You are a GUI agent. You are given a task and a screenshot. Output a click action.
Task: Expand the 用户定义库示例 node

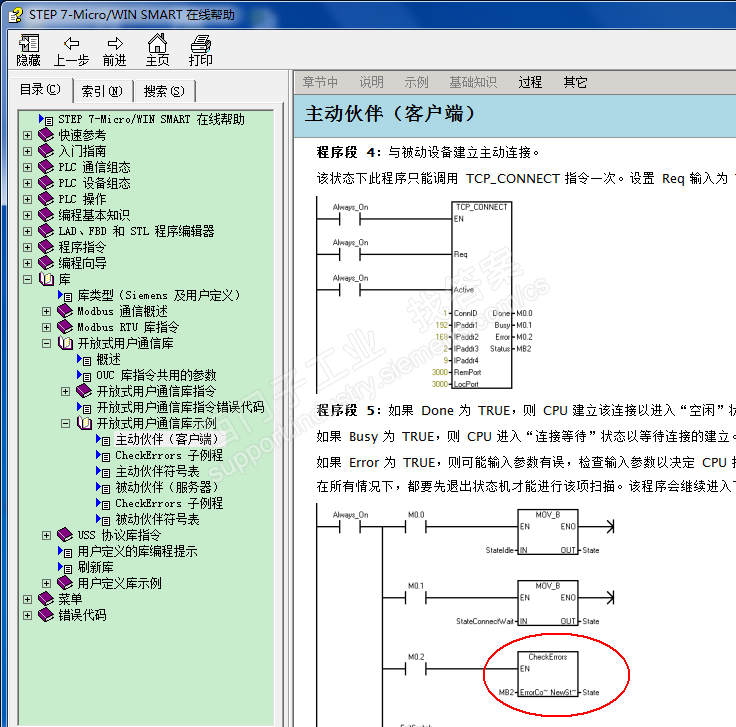tap(46, 583)
